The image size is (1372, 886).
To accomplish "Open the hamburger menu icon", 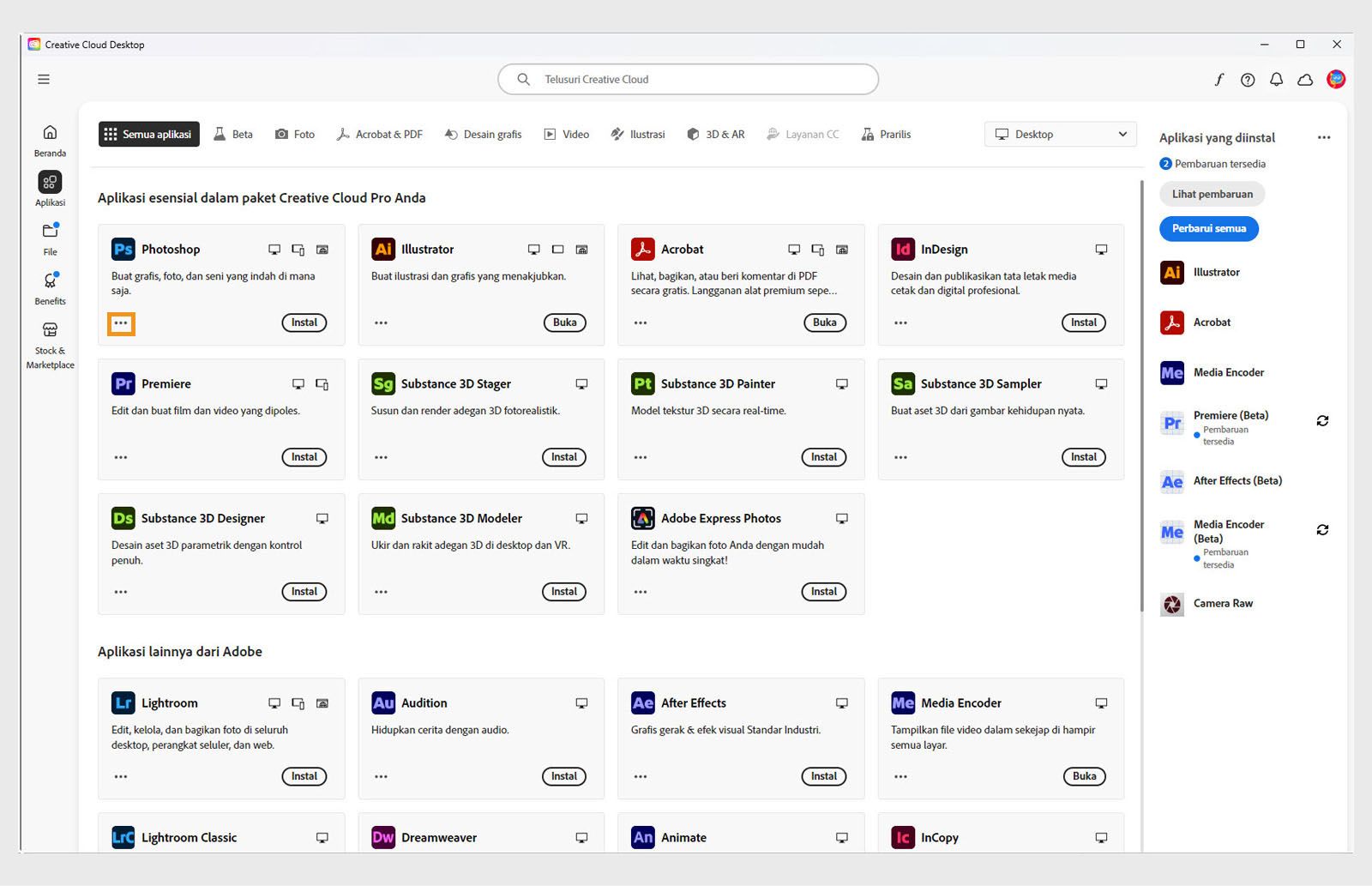I will [x=44, y=79].
